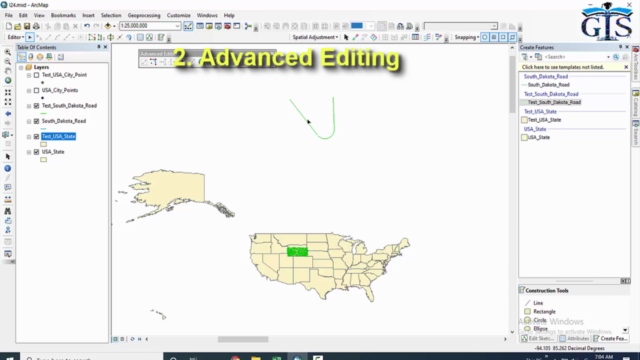Uncheck Test_South_Dakota_Road layer
The image size is (640, 360).
click(37, 106)
